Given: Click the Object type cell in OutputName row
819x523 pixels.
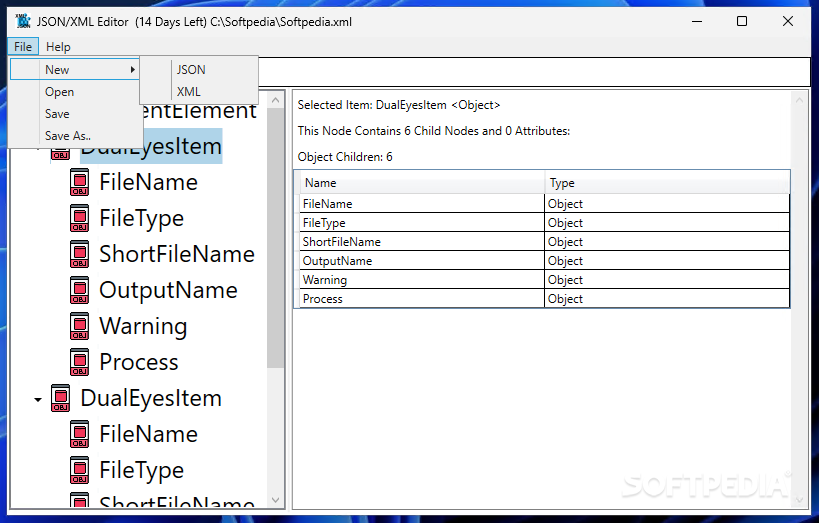Looking at the screenshot, I should [x=667, y=261].
